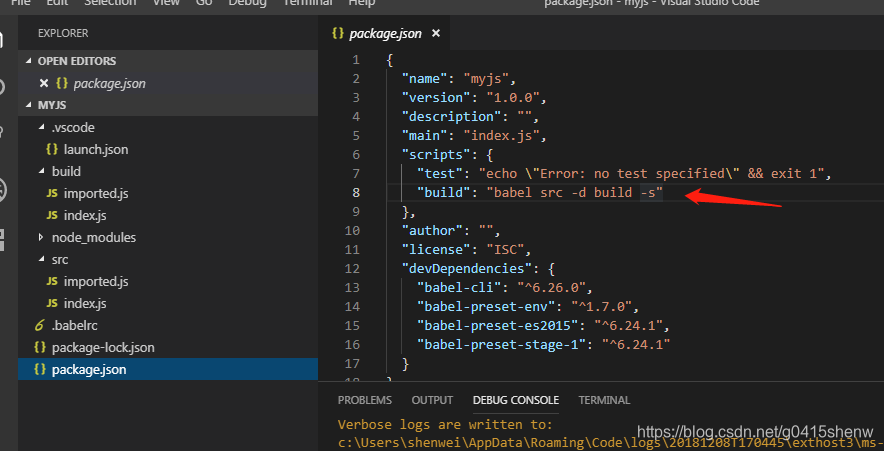
Task: Click the logs path in debug console
Action: [x=611, y=443]
